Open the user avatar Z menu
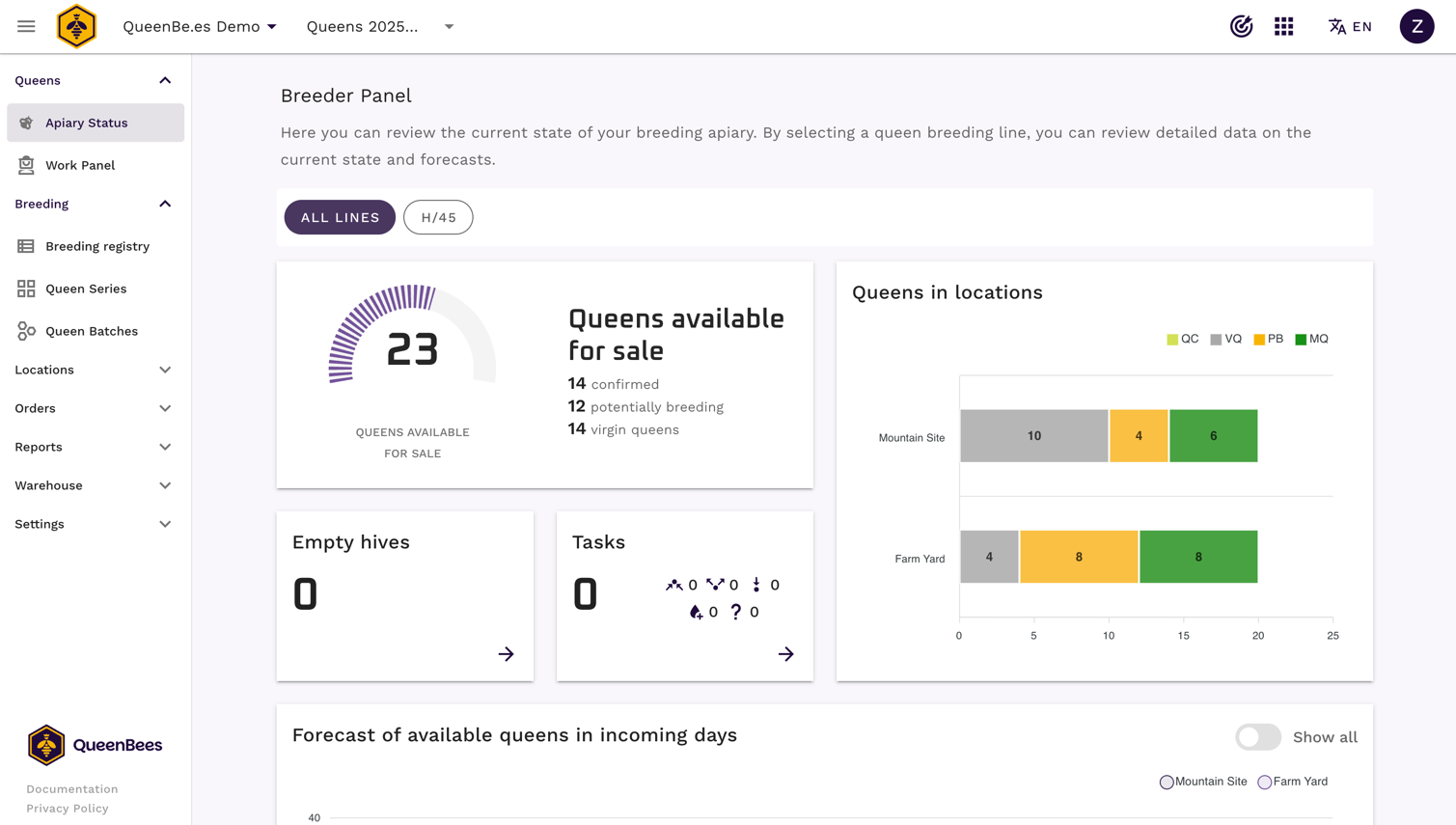 click(x=1416, y=26)
